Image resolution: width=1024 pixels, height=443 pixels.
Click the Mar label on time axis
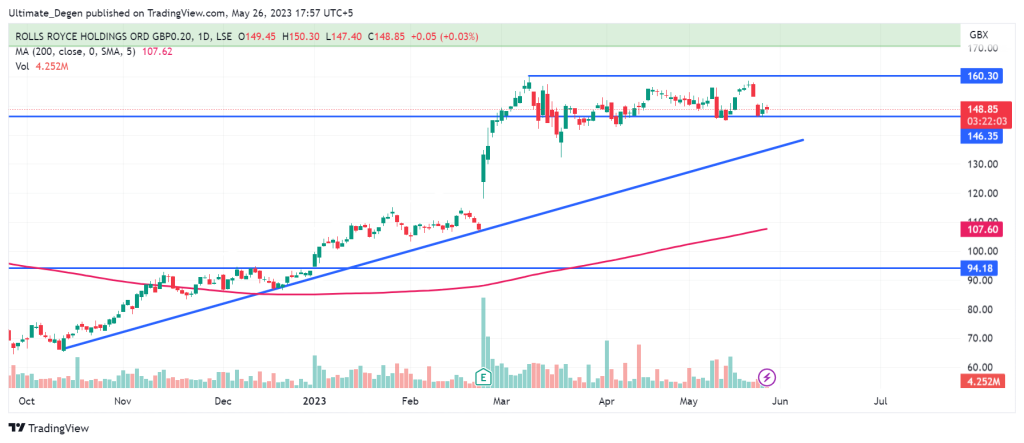(502, 400)
